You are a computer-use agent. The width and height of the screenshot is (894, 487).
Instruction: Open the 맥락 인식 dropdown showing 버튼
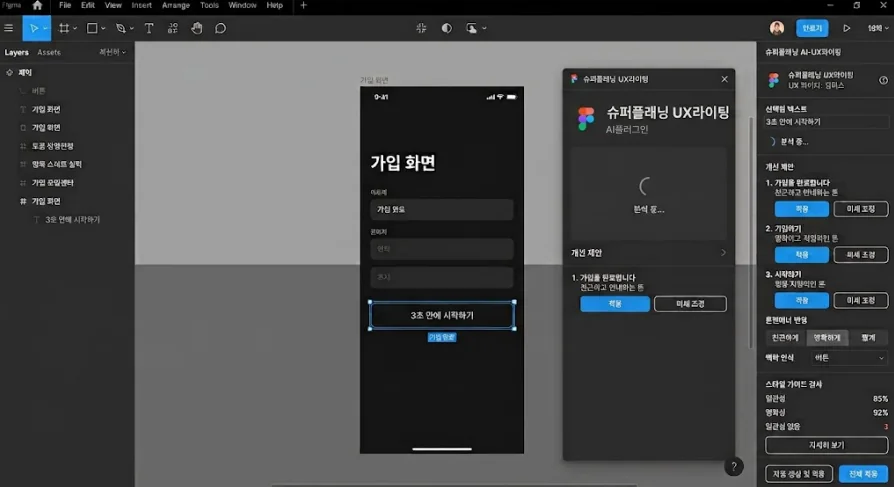click(848, 358)
